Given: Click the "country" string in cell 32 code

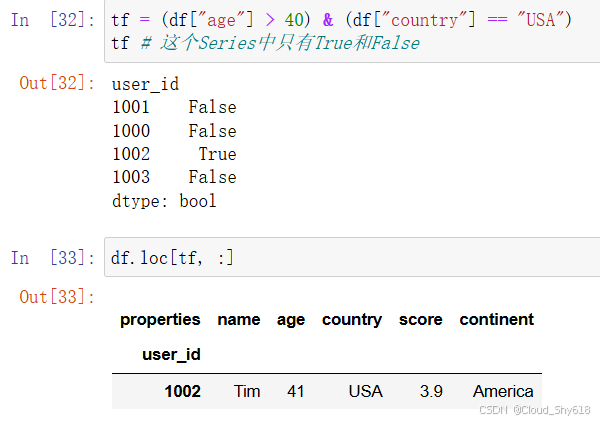Looking at the screenshot, I should (x=424, y=19).
